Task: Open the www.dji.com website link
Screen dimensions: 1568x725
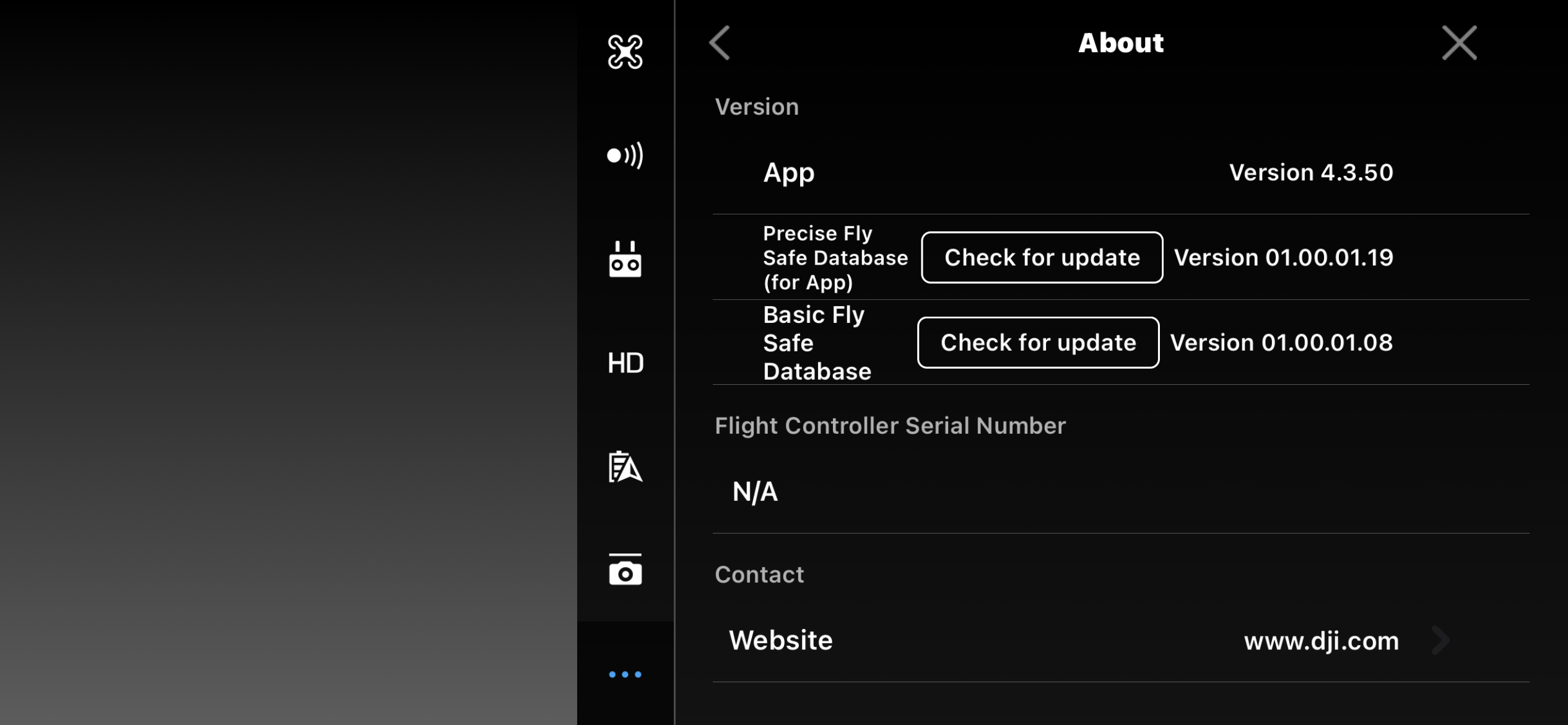Action: pyautogui.click(x=1321, y=641)
